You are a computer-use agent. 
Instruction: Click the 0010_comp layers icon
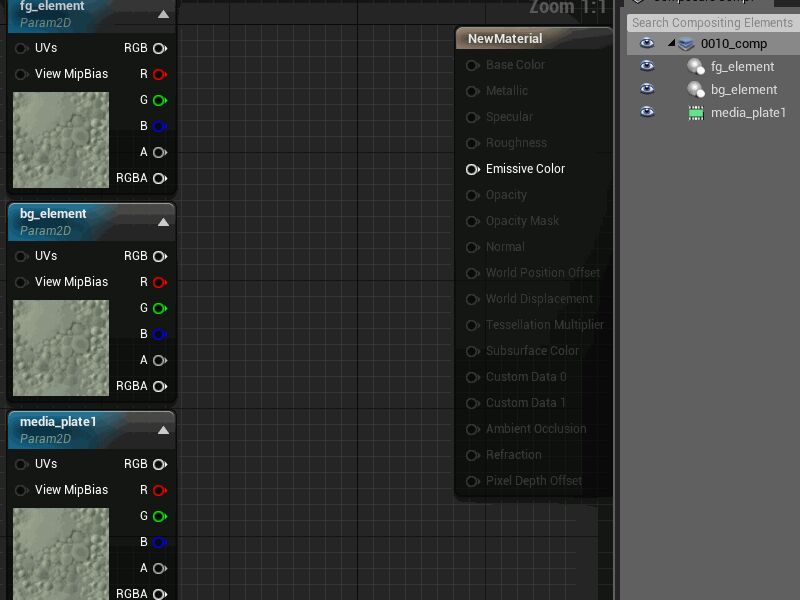[x=686, y=44]
